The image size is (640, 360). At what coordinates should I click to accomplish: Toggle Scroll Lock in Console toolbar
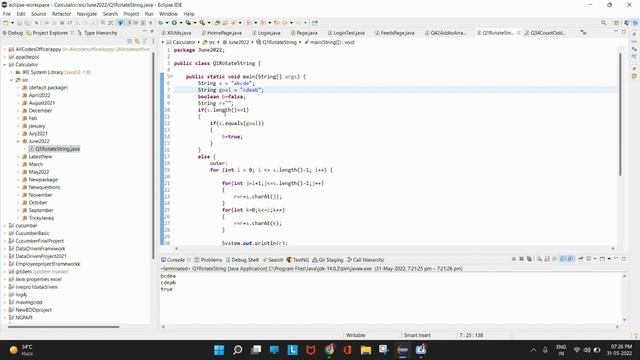(547, 259)
